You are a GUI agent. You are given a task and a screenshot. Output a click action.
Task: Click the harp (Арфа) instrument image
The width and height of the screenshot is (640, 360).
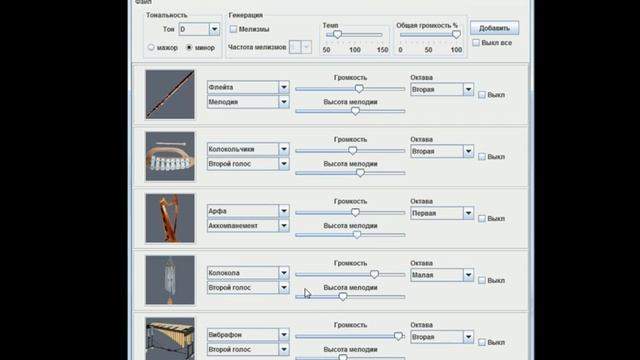click(x=170, y=218)
